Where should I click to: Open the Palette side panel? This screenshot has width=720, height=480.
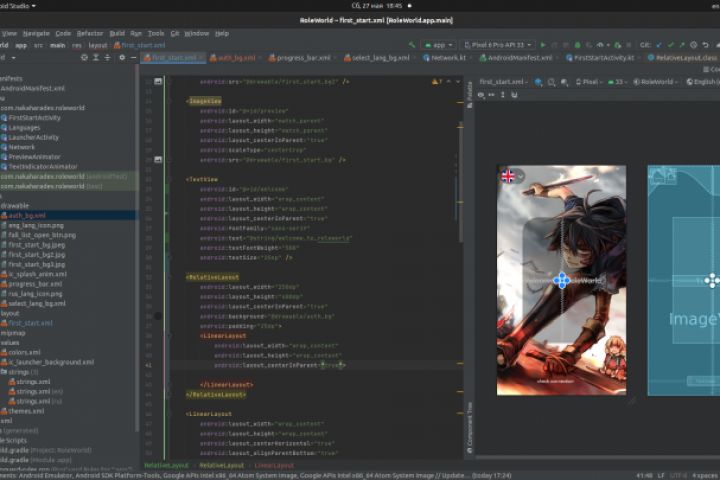(471, 90)
